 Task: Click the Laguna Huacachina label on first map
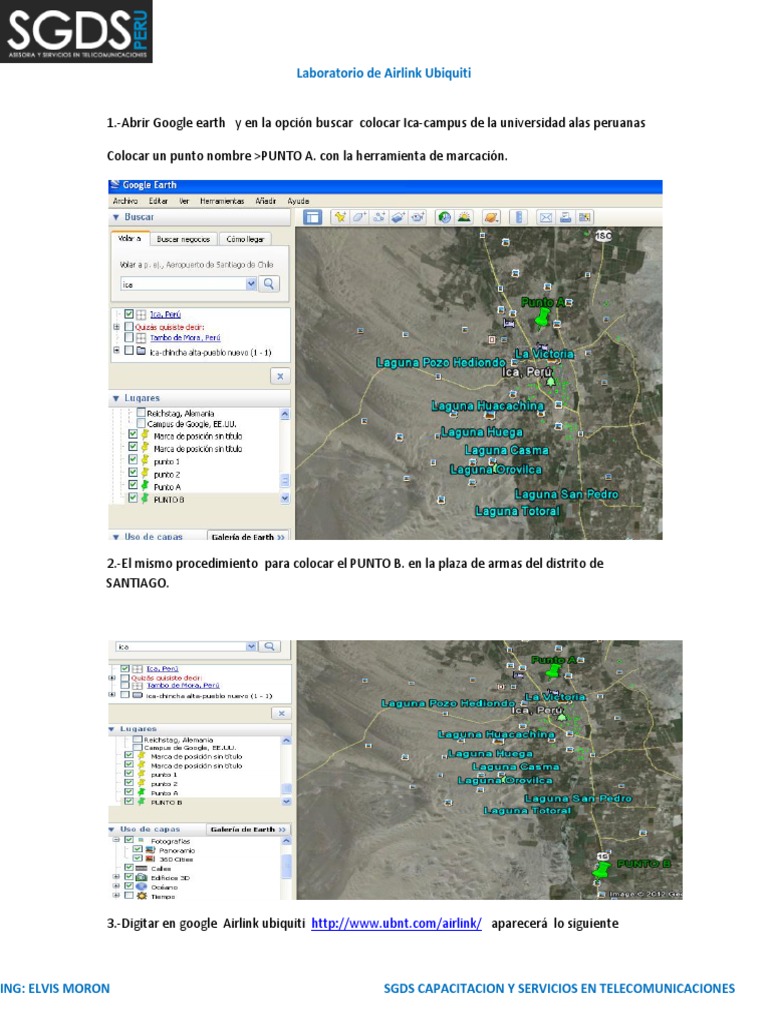pyautogui.click(x=488, y=406)
